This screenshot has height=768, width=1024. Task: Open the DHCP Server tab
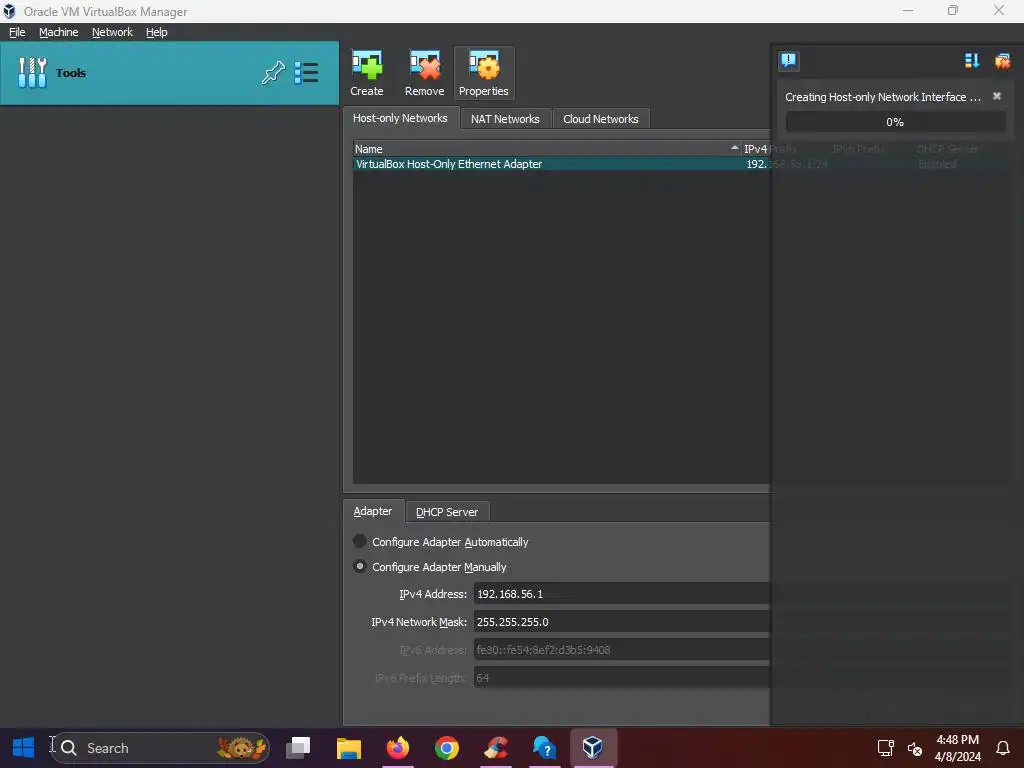(x=447, y=512)
